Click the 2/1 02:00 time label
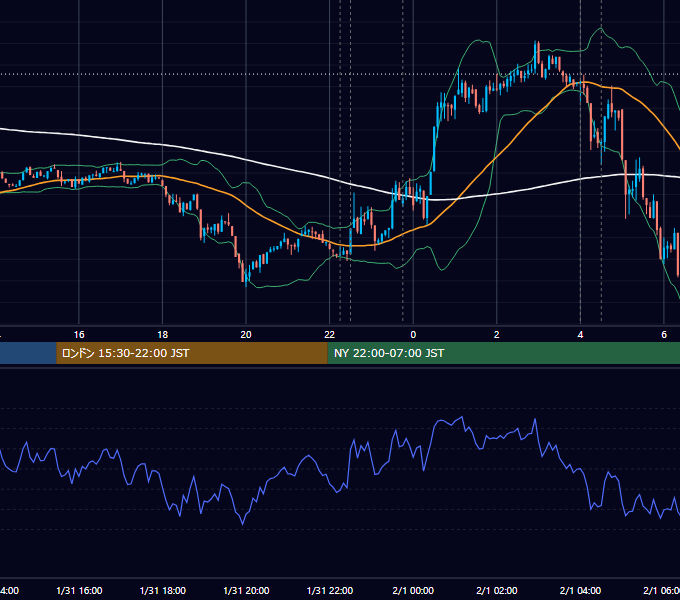This screenshot has width=680, height=600. tap(497, 590)
